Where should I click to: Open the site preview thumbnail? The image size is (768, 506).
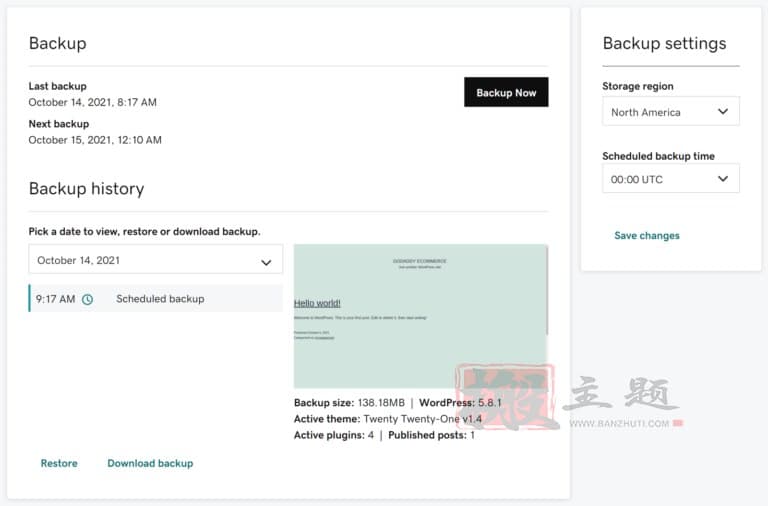click(x=421, y=316)
